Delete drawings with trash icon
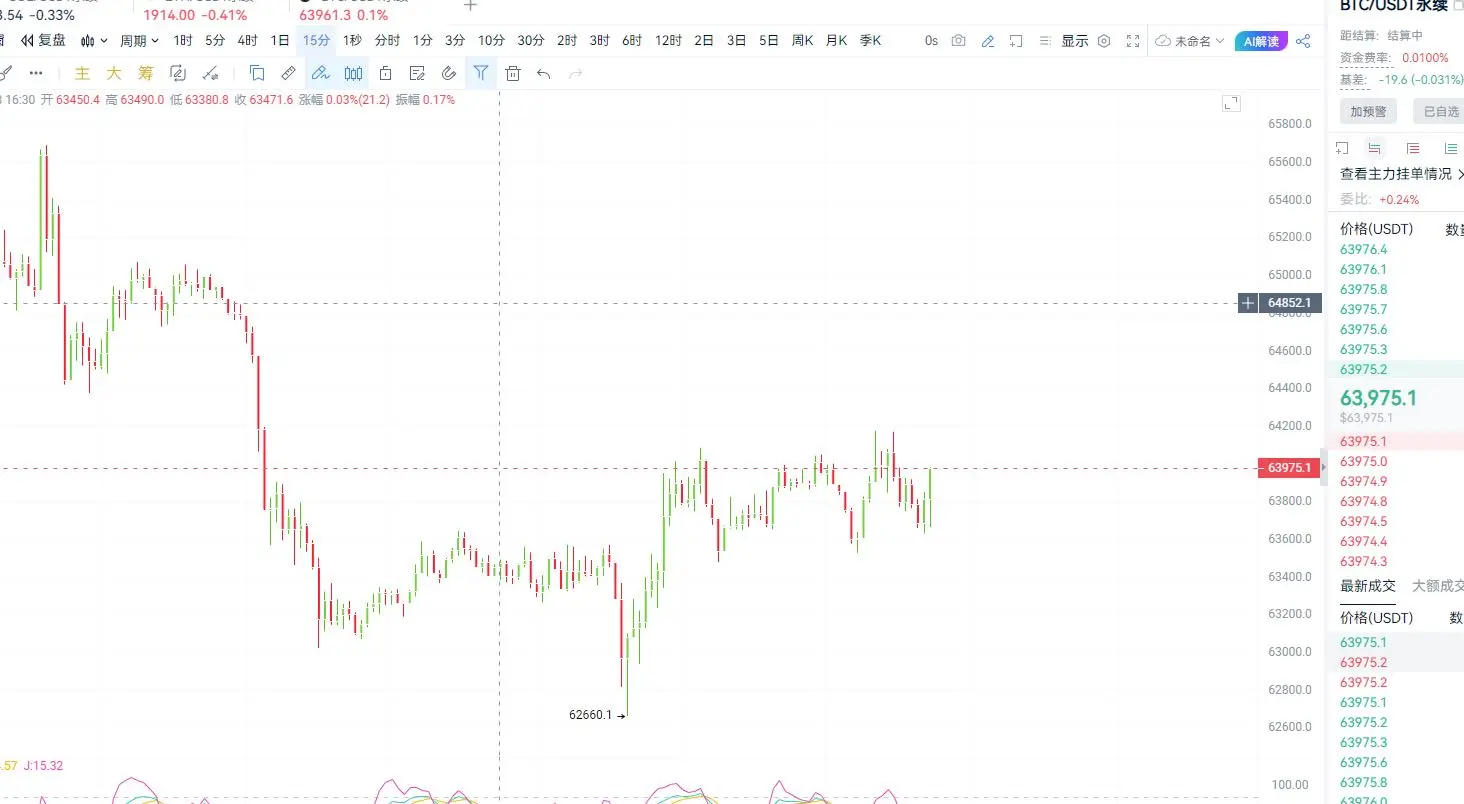1464x804 pixels. 513,73
